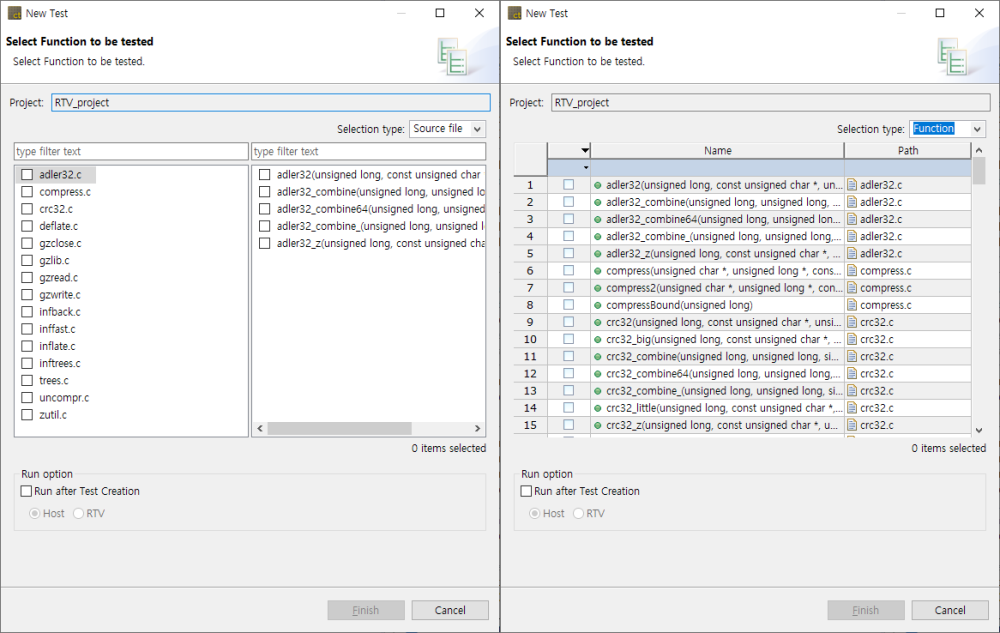The width and height of the screenshot is (1000, 633).
Task: Click file icon beside crc32.c in row 15
Action: click(851, 425)
